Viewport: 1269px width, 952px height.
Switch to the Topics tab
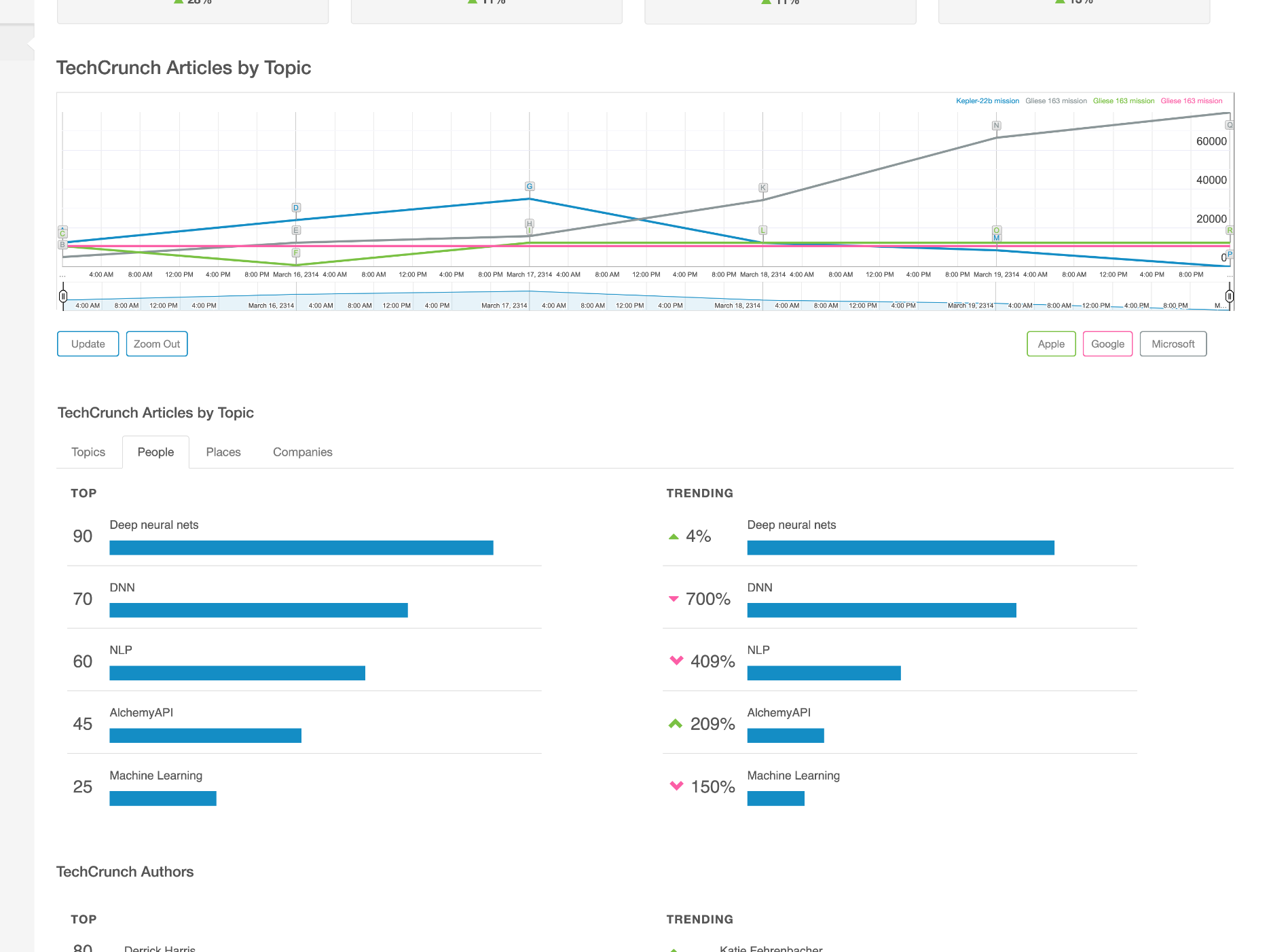tap(88, 452)
